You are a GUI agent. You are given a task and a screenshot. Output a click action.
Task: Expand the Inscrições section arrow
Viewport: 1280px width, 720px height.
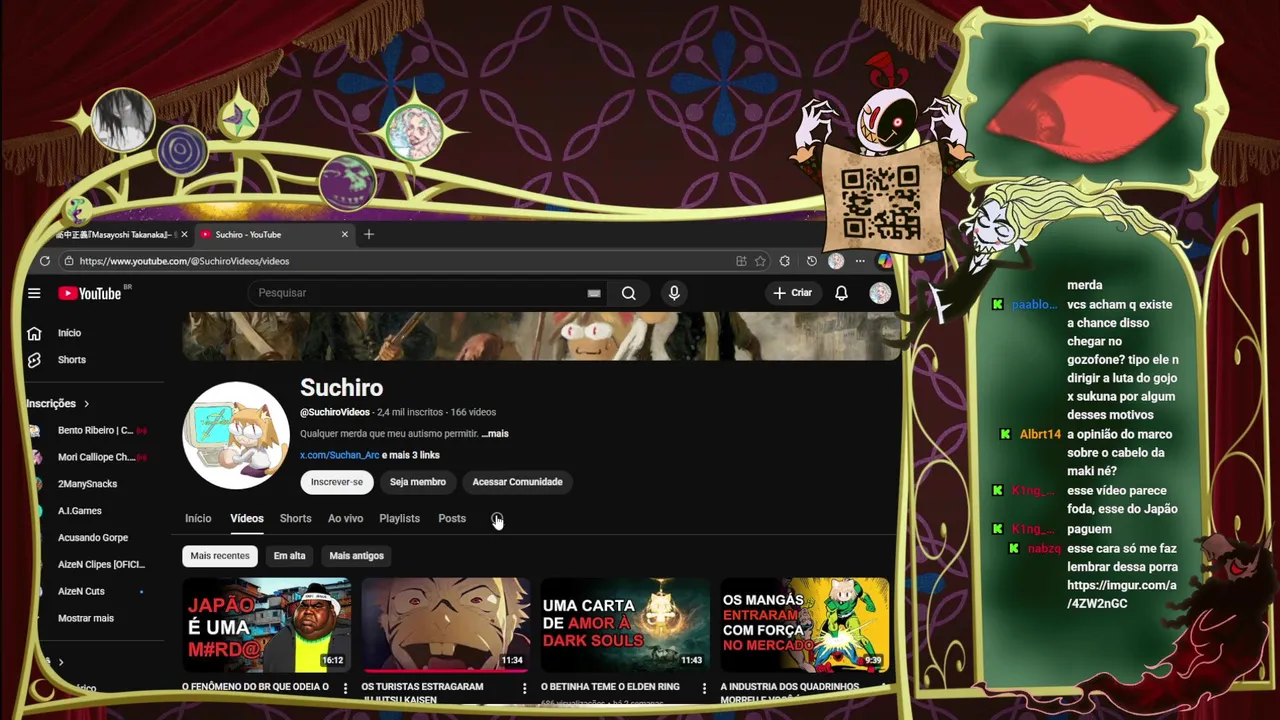(x=86, y=404)
